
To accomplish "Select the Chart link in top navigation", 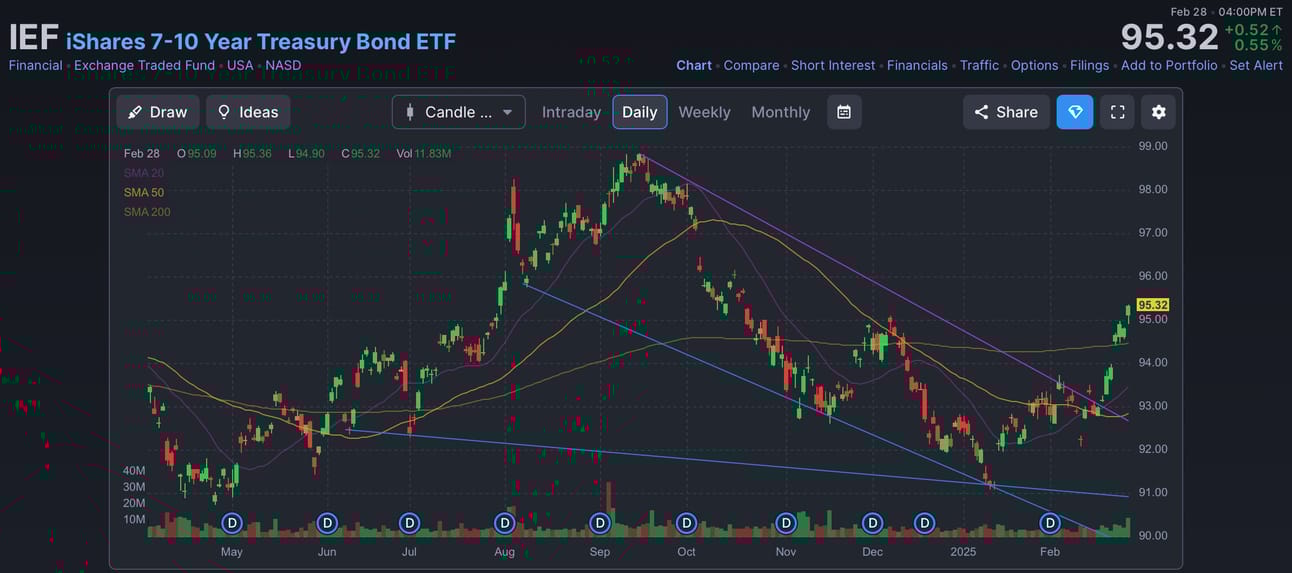I will [x=694, y=65].
